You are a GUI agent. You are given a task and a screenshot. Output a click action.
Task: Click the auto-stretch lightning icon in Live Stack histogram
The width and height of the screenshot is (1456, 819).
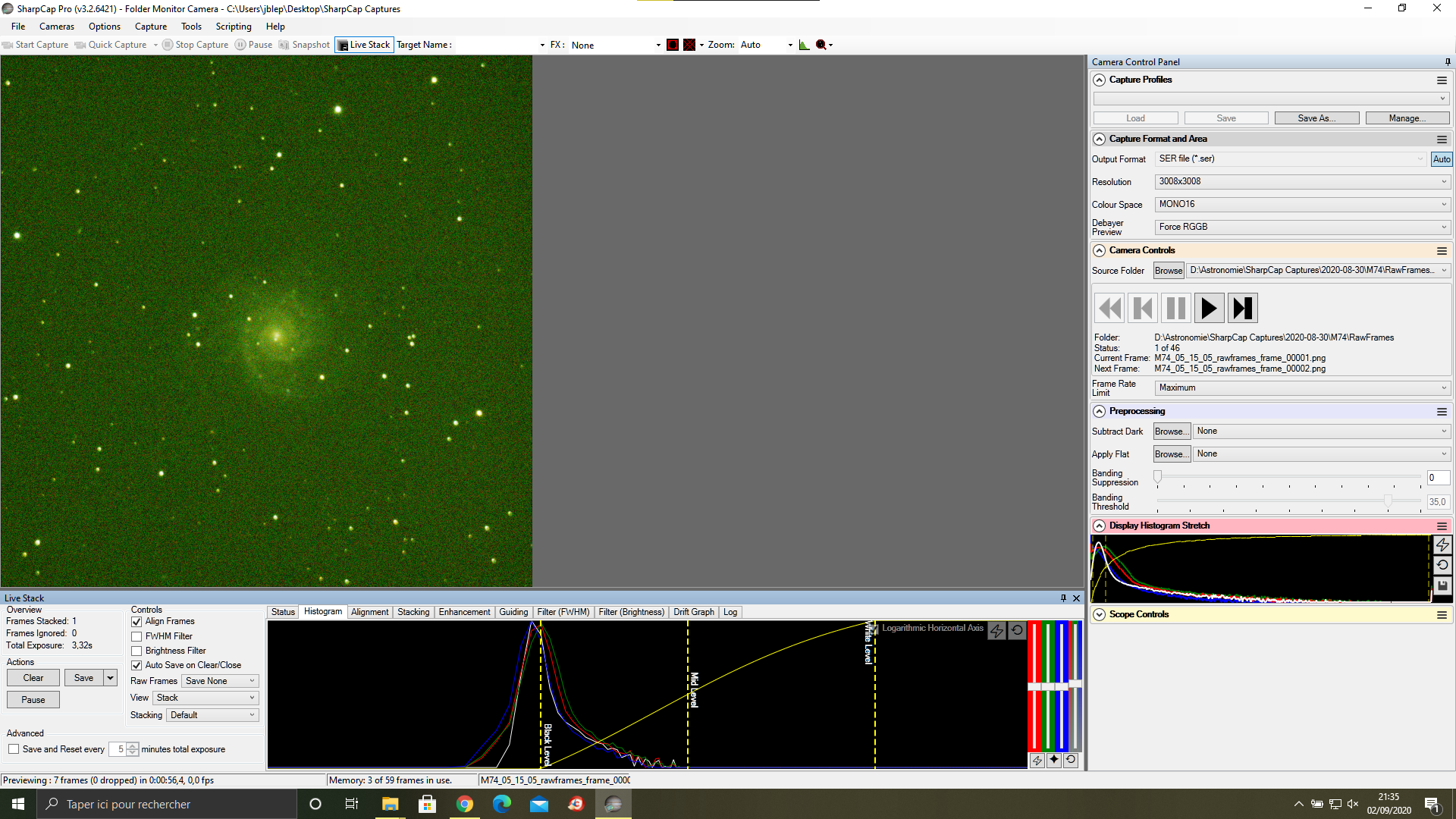tap(996, 630)
